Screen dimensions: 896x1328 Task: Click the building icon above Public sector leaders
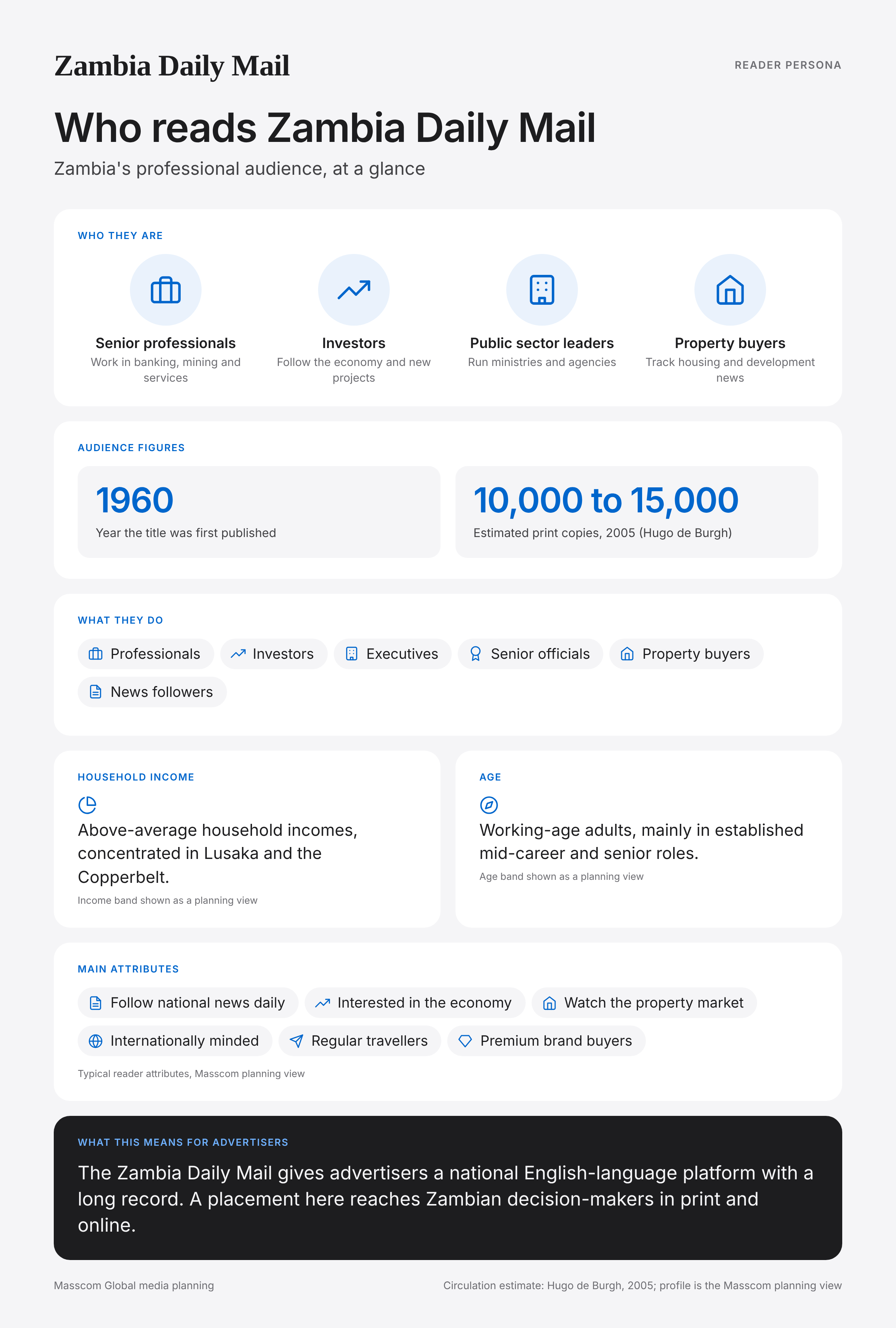pyautogui.click(x=542, y=290)
